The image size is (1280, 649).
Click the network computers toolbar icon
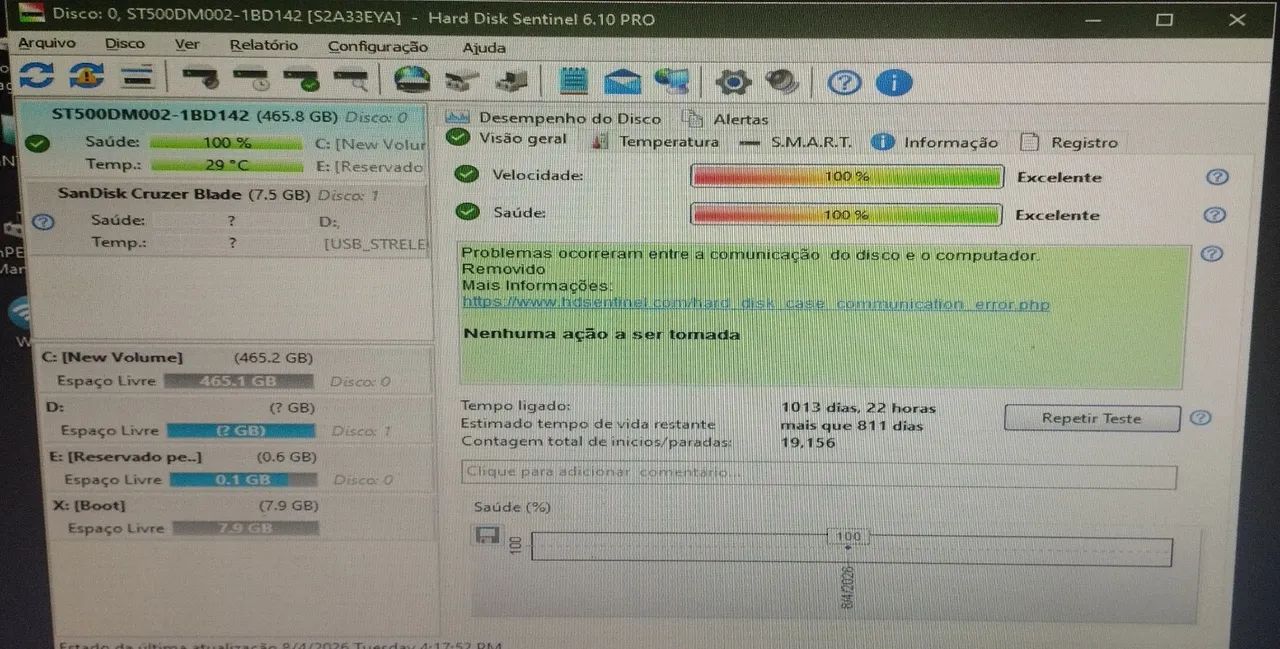672,81
